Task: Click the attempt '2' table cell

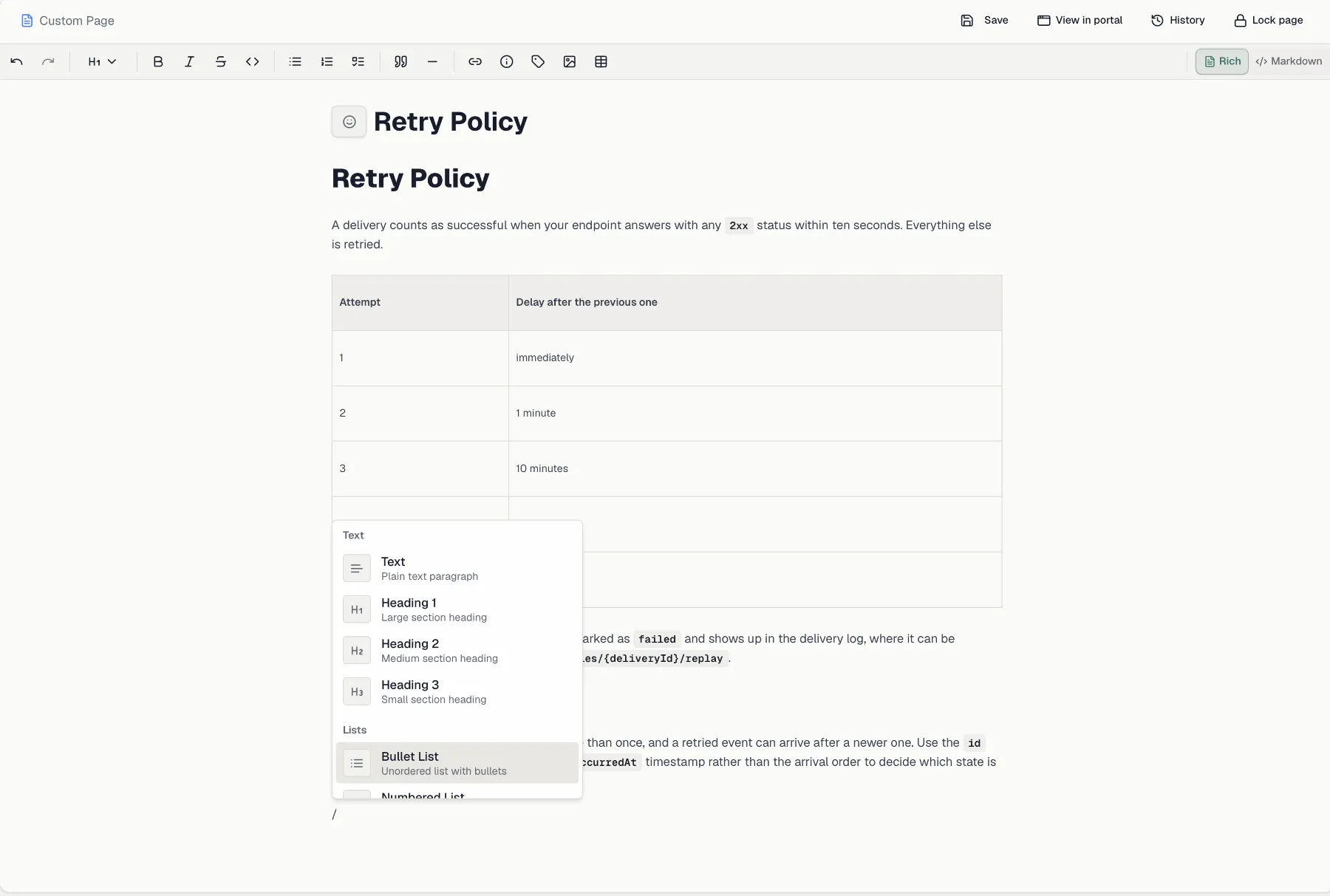Action: point(420,414)
